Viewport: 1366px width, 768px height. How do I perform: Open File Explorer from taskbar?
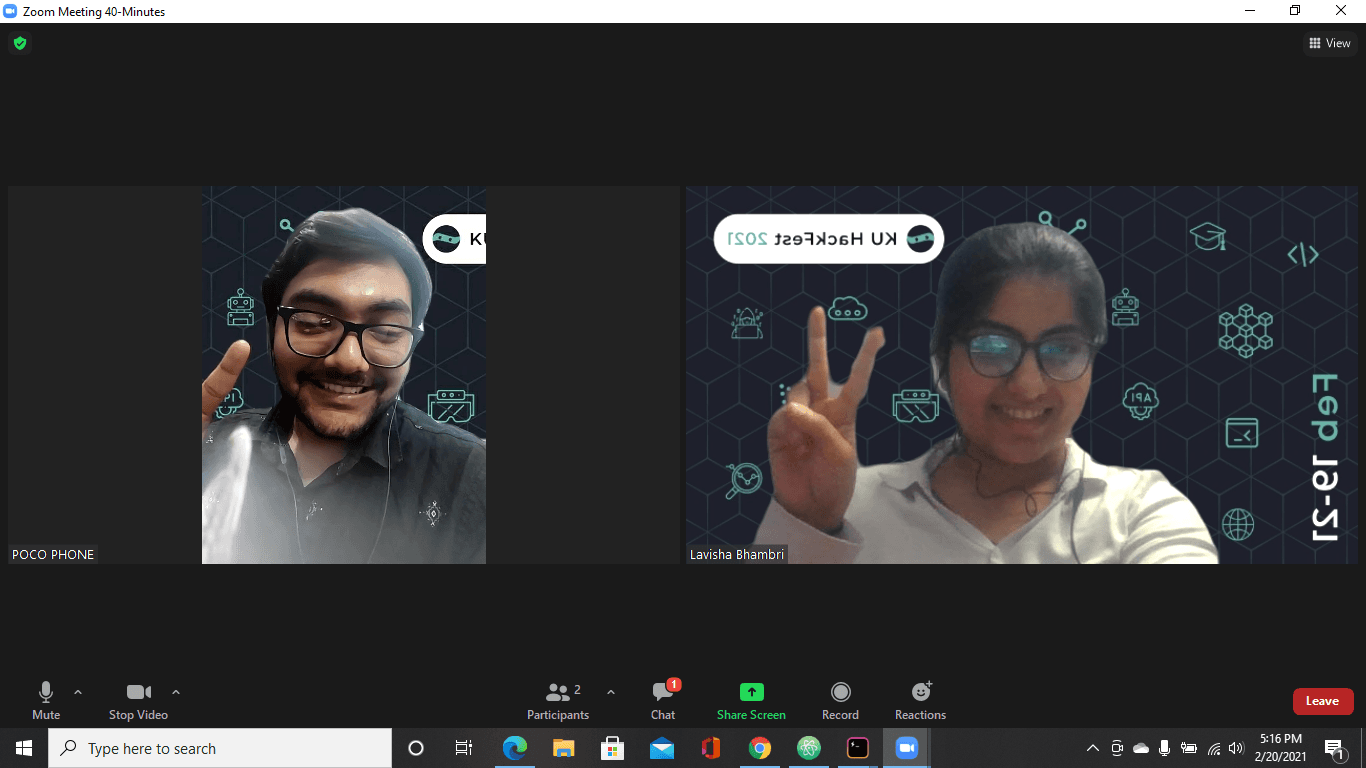click(x=564, y=748)
